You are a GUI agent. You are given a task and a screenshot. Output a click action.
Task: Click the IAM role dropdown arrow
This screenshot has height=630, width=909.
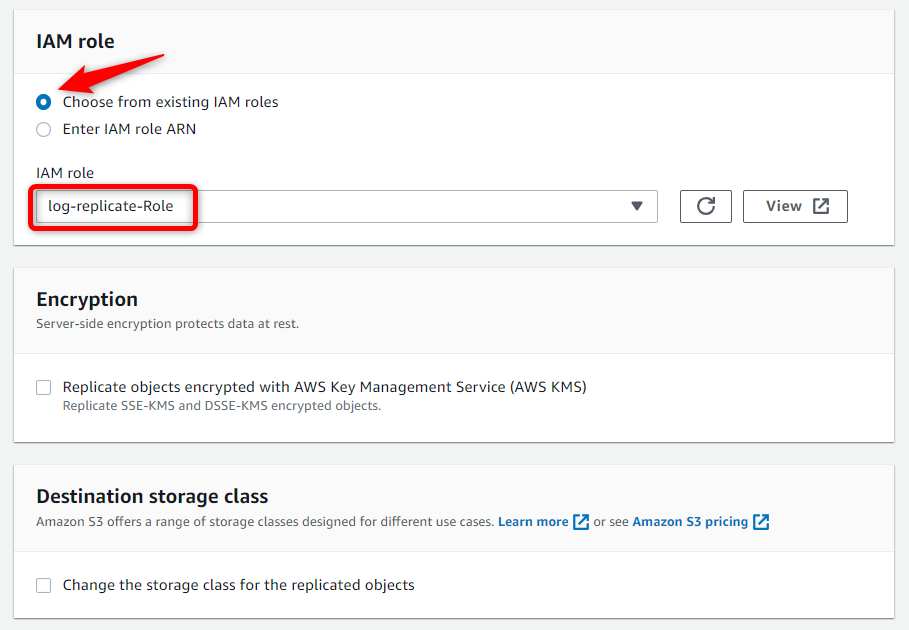(x=637, y=206)
